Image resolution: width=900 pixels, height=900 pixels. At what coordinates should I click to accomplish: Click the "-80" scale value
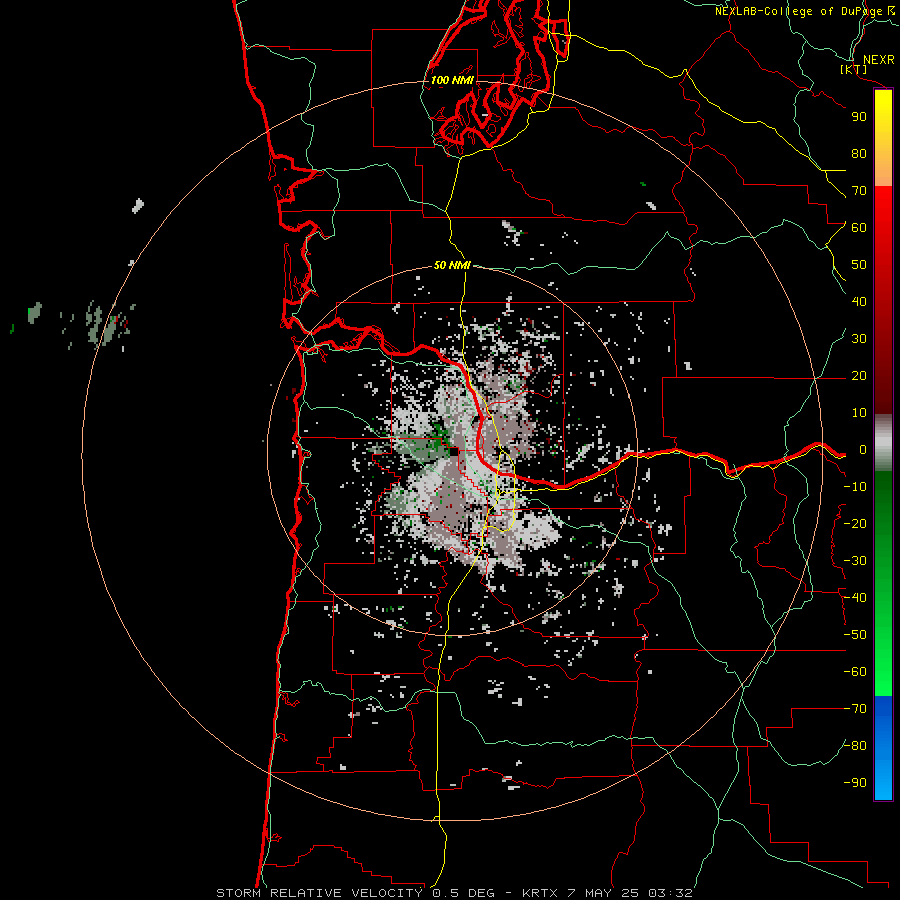click(x=855, y=746)
